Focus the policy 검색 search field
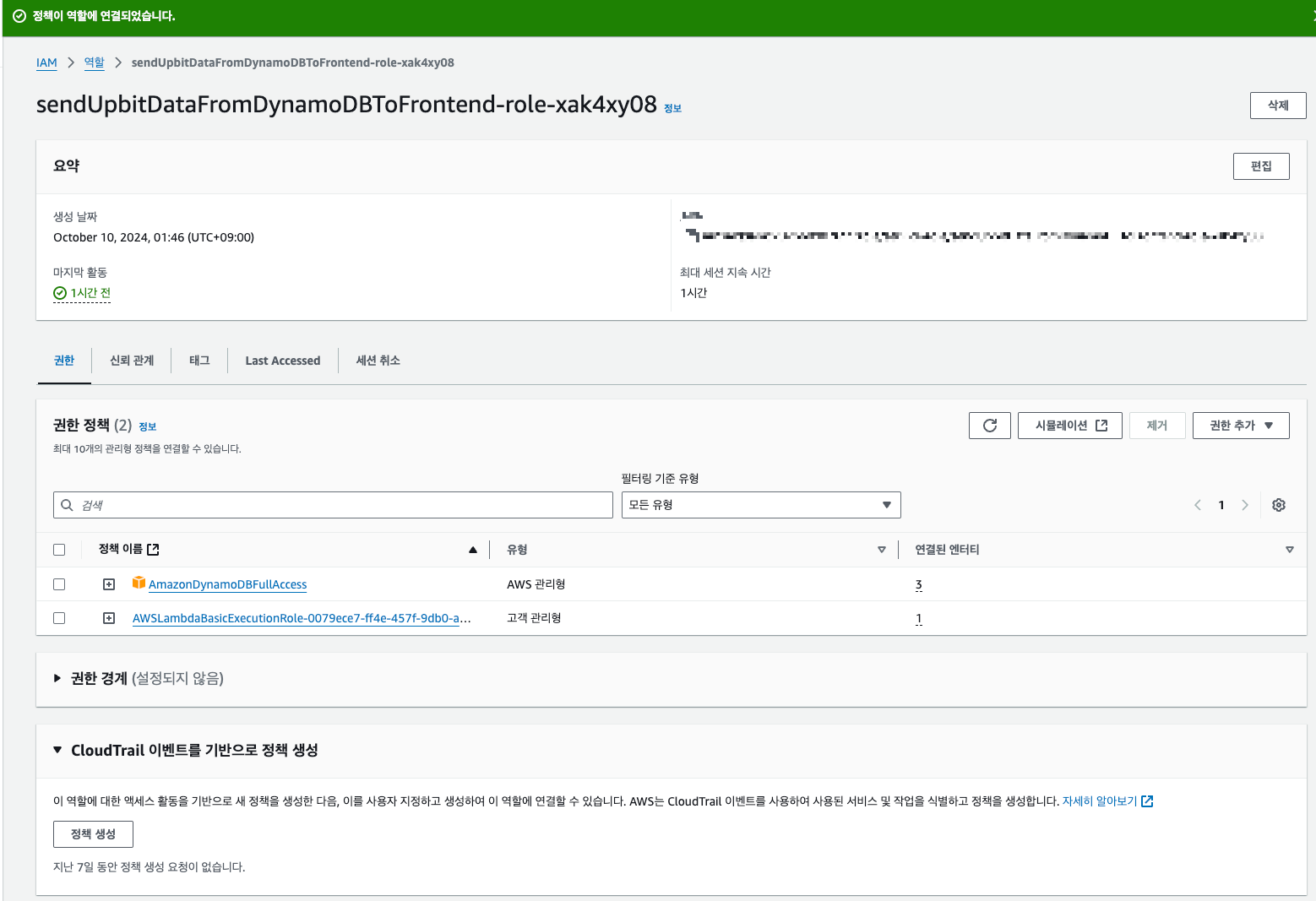1316x901 pixels. [333, 505]
